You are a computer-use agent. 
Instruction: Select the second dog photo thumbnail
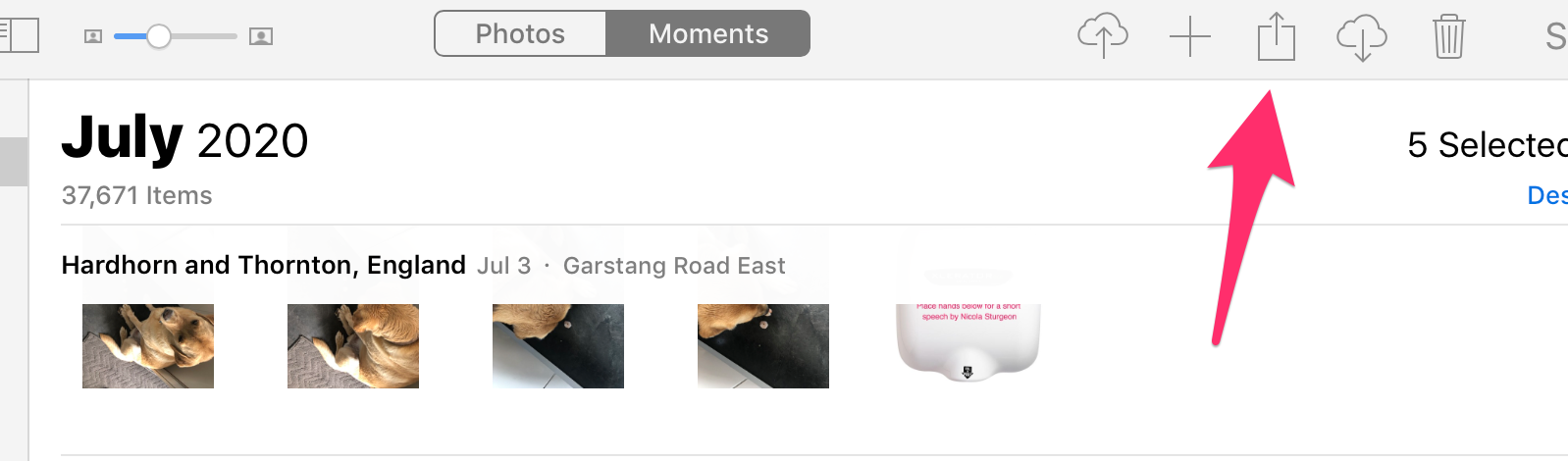pyautogui.click(x=353, y=346)
